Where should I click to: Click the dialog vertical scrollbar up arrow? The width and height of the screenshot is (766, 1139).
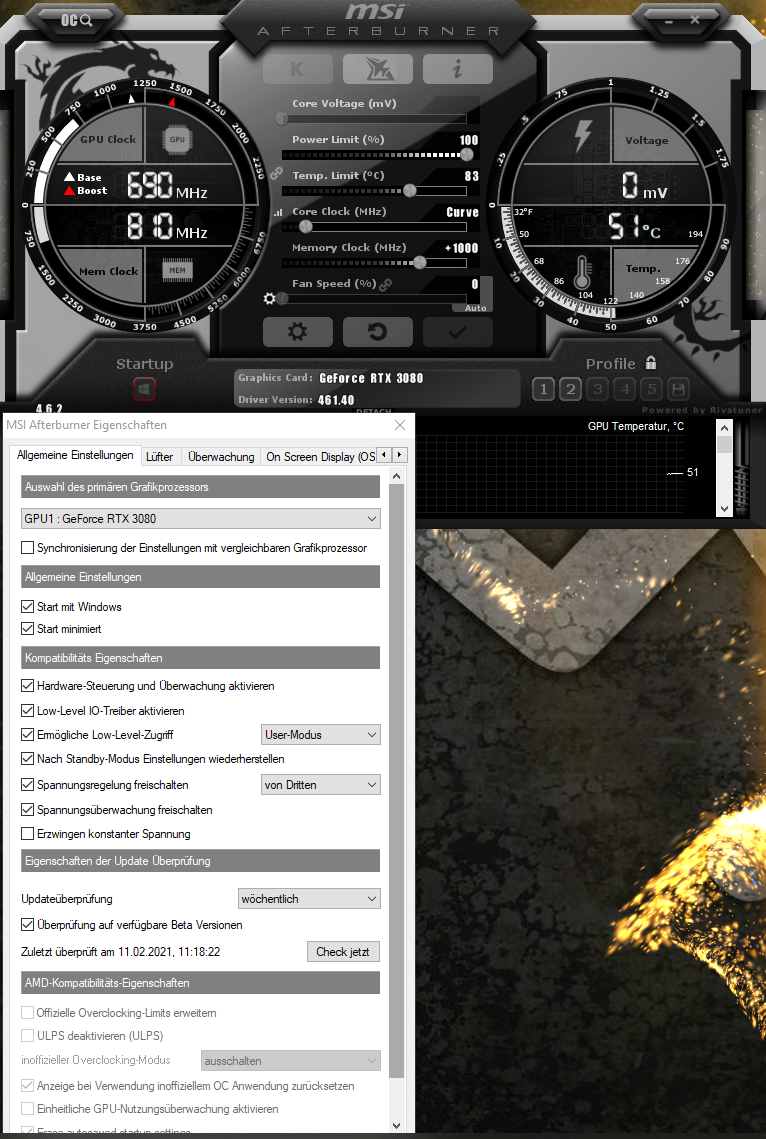[x=396, y=477]
